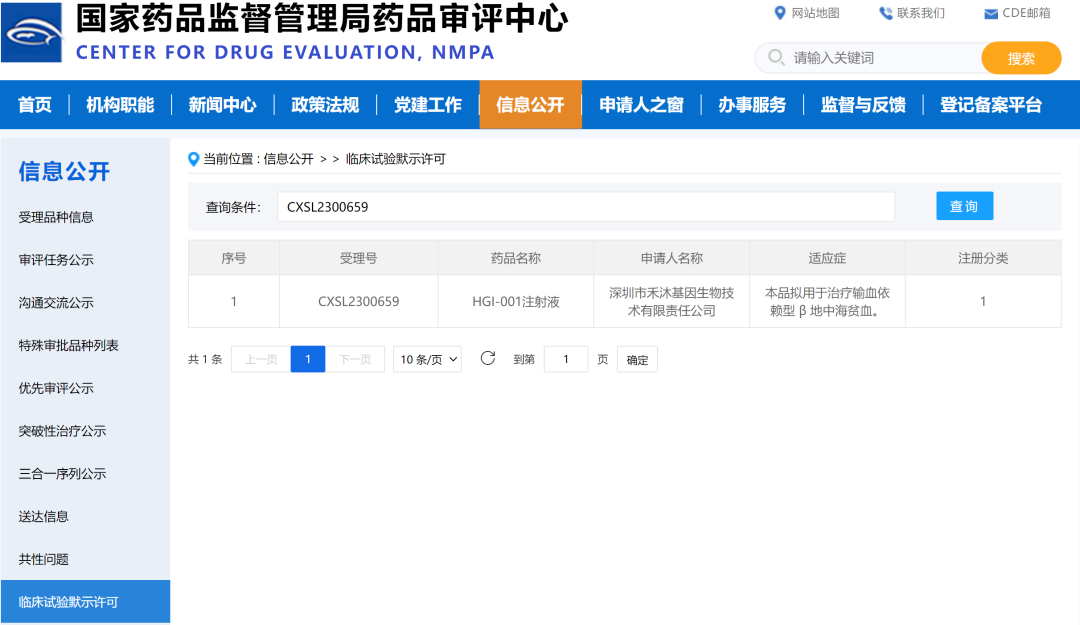
Task: Click the magnifier icon in search box
Action: (x=775, y=58)
